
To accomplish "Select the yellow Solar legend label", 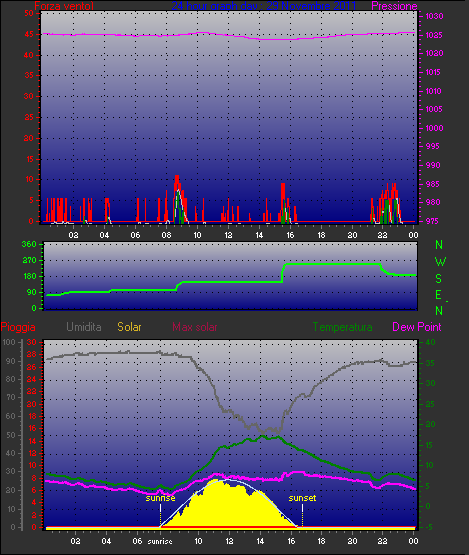I will point(129,327).
